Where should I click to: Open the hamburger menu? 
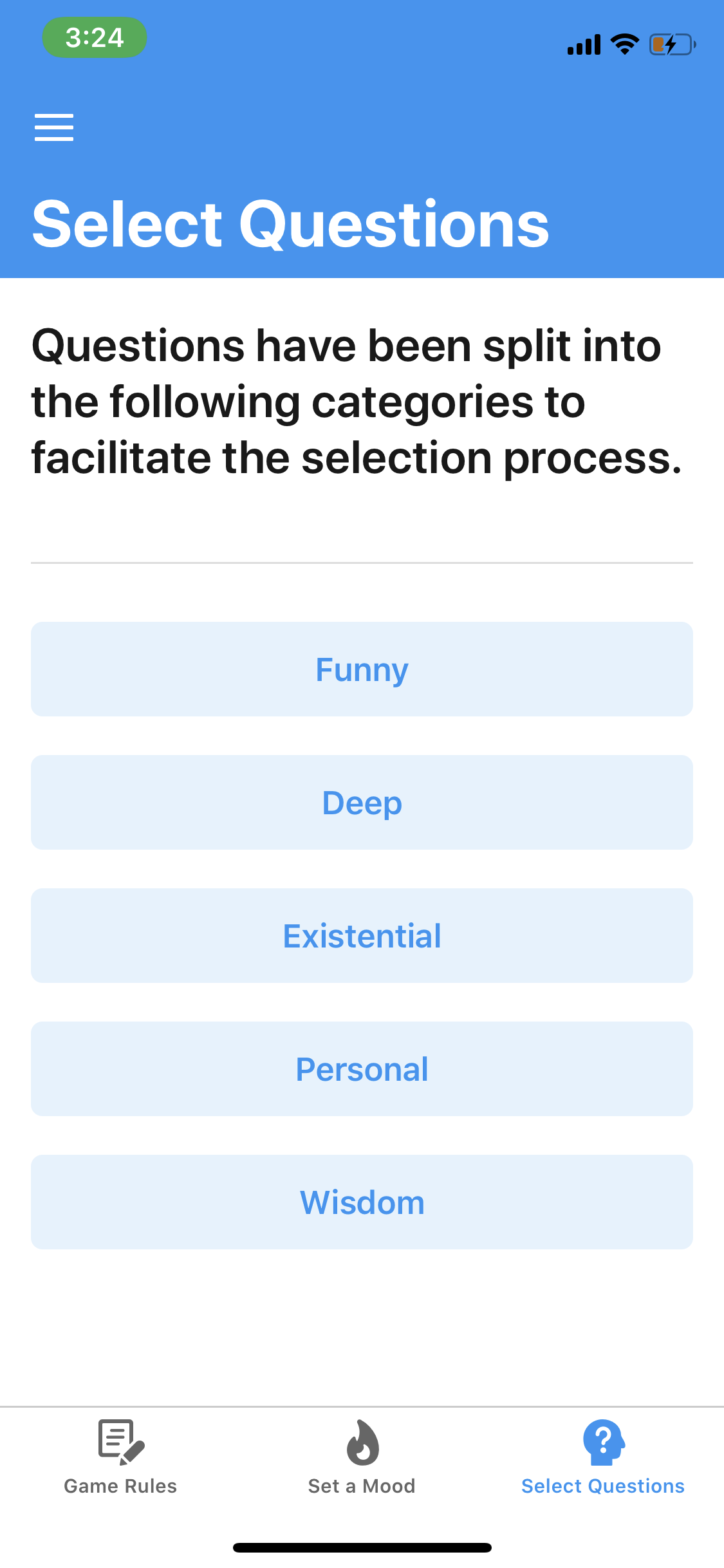click(x=54, y=127)
